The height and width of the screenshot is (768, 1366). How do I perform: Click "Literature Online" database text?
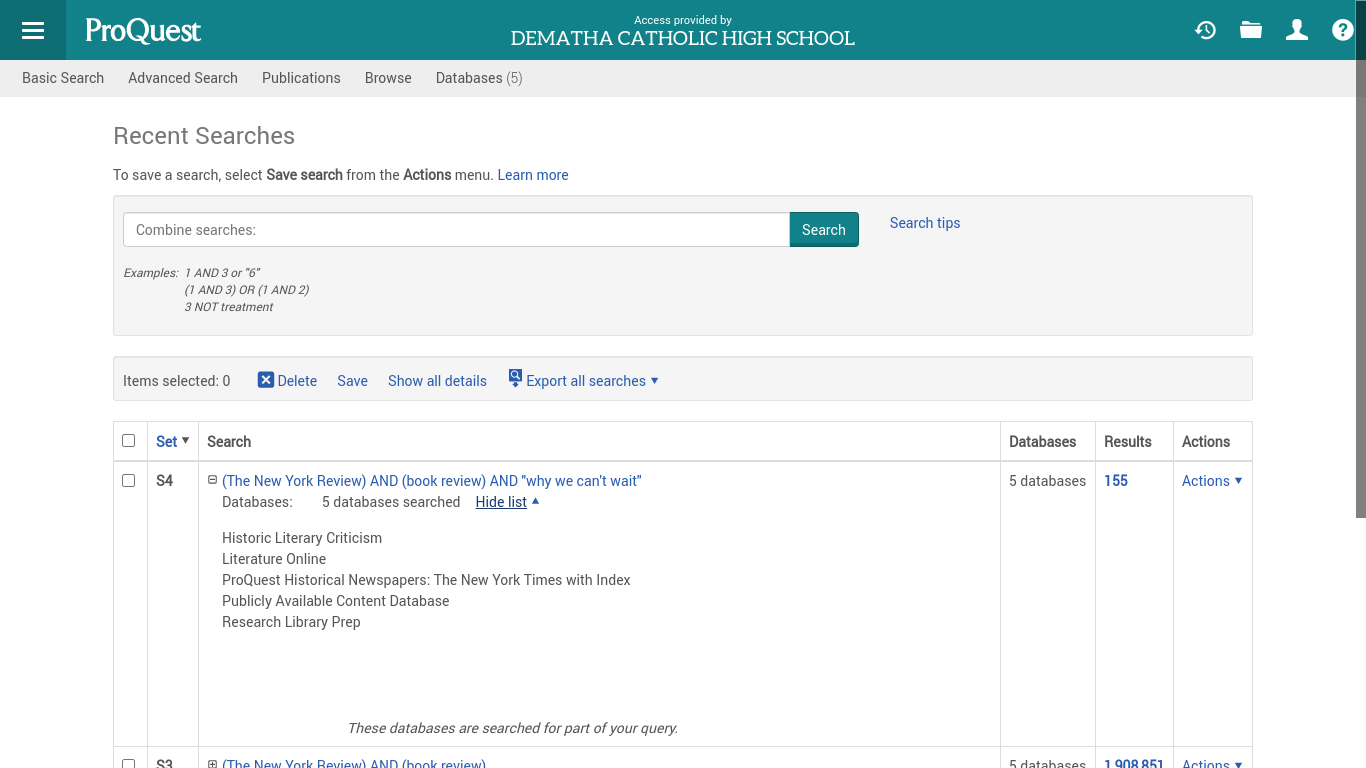click(x=274, y=559)
